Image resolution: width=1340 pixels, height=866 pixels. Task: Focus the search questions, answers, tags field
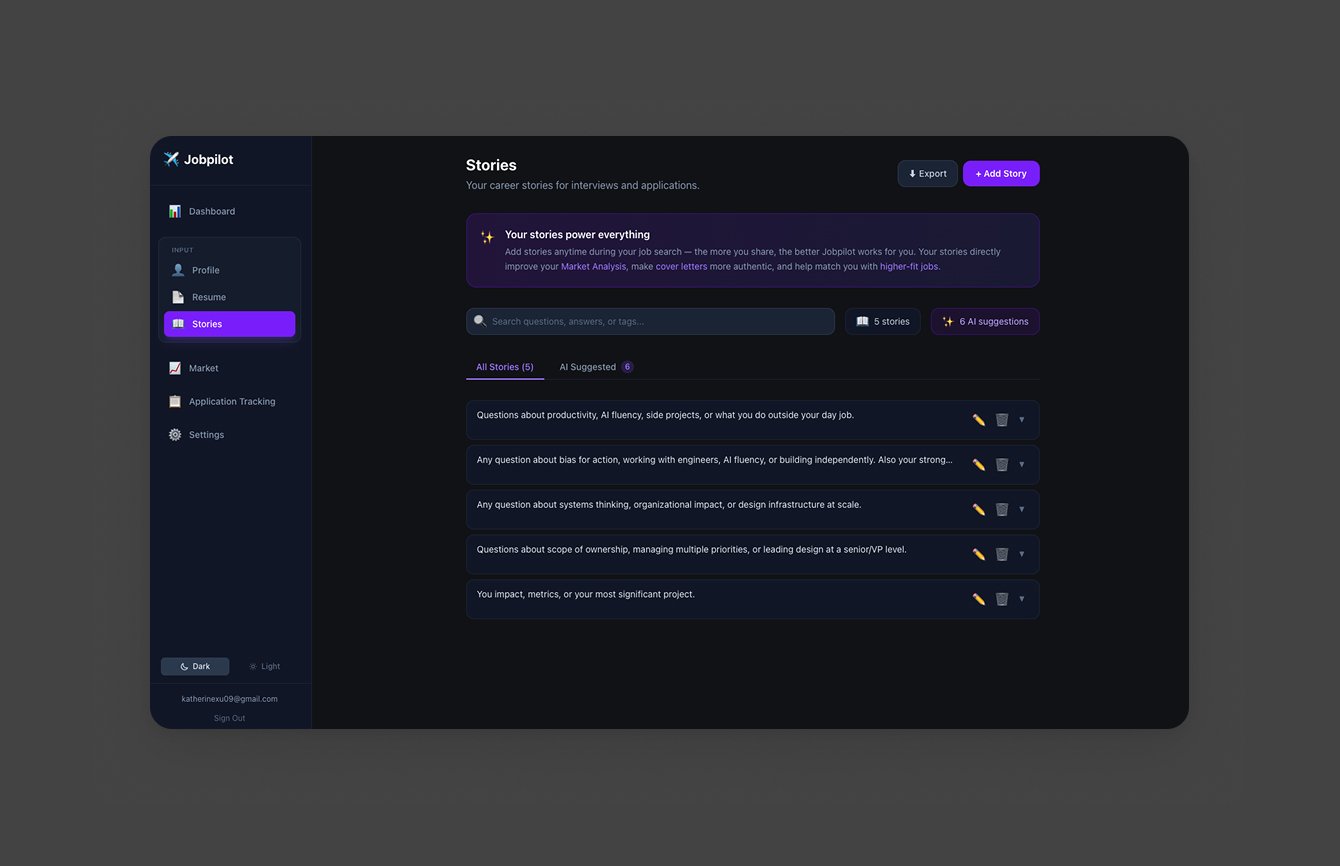click(x=650, y=321)
